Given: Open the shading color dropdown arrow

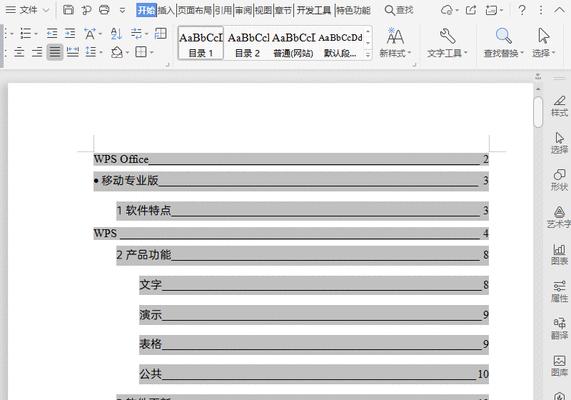Looking at the screenshot, I should (x=127, y=52).
